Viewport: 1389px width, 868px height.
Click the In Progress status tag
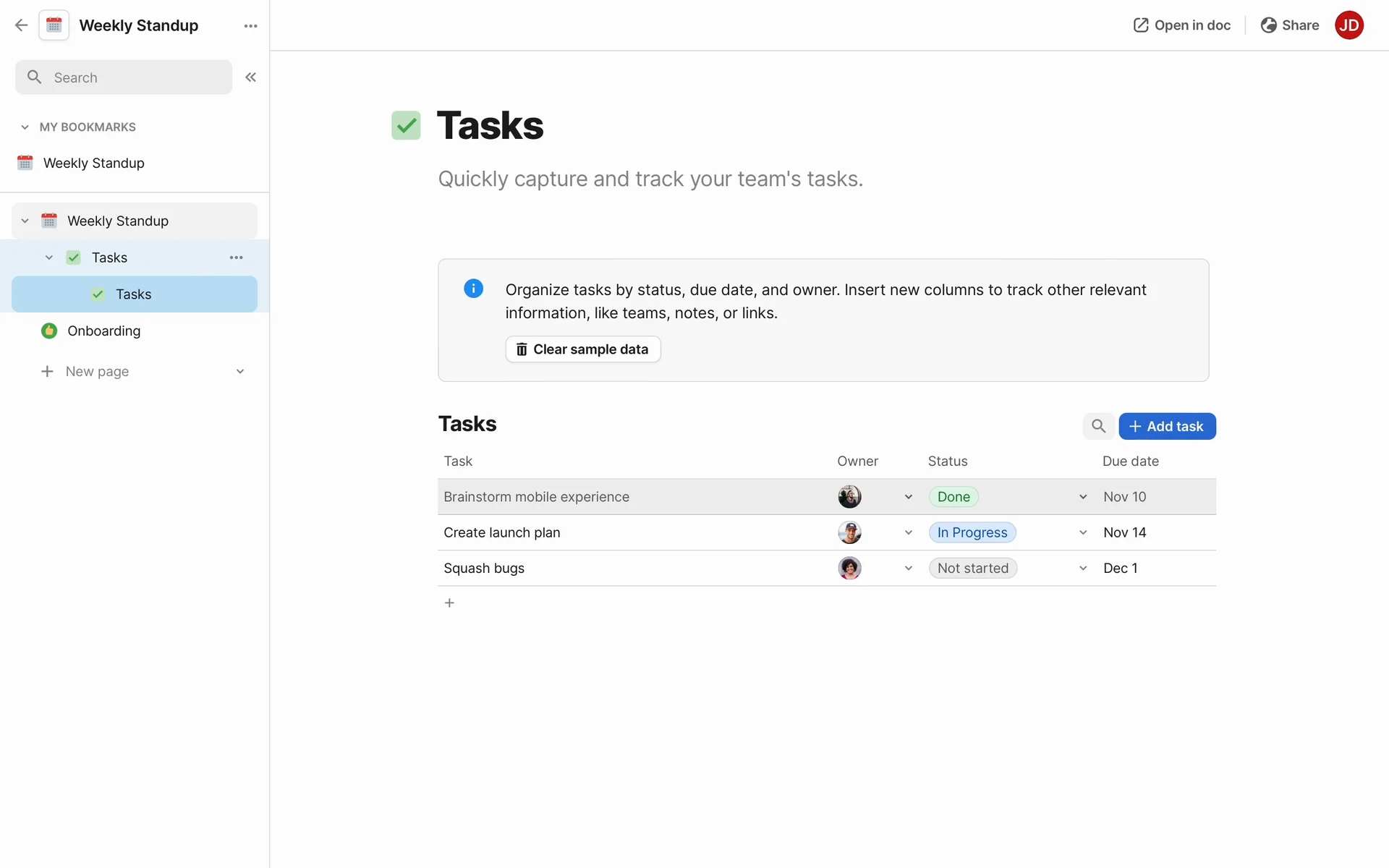[x=972, y=532]
